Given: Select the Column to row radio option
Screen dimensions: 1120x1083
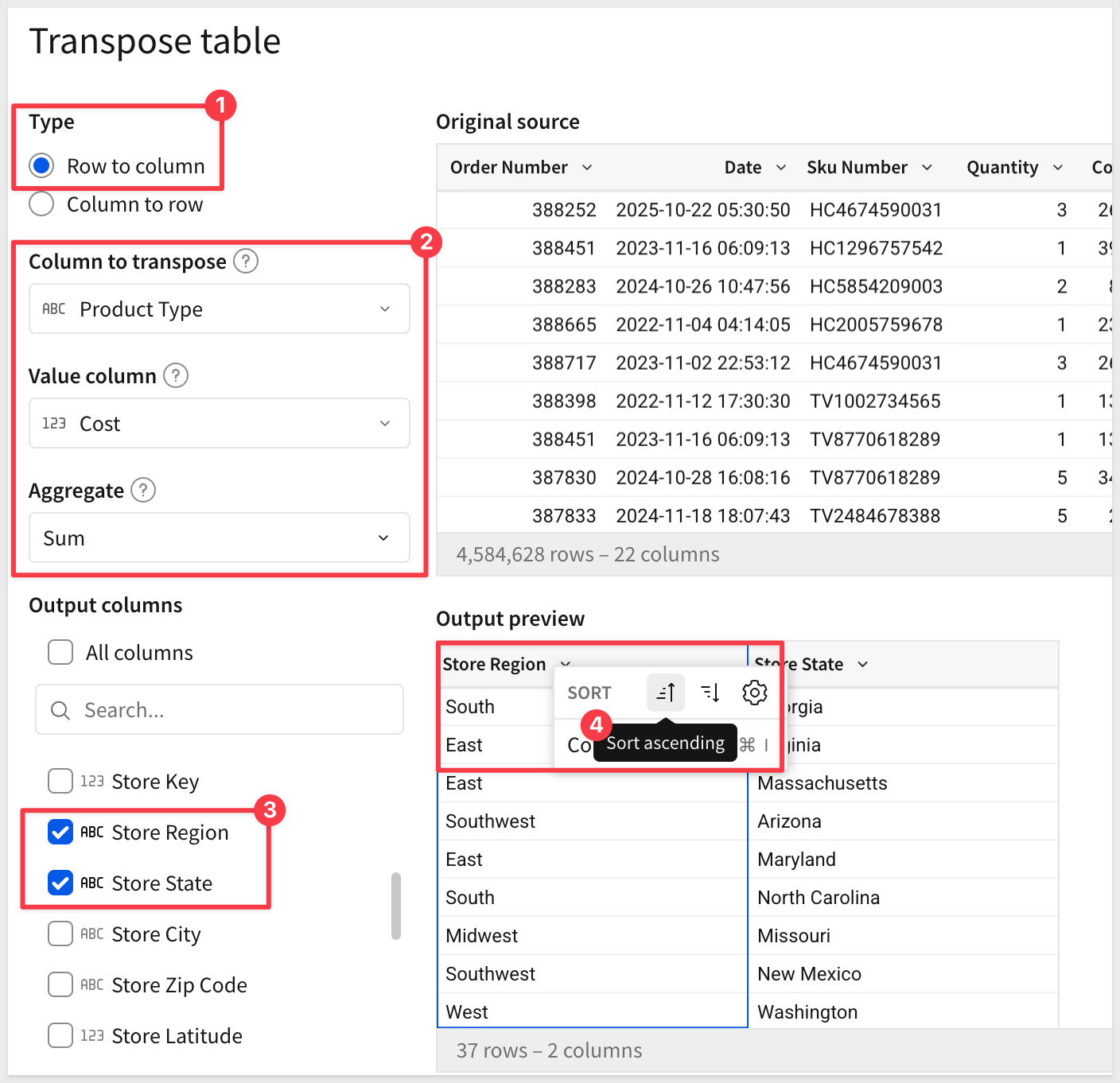Looking at the screenshot, I should [41, 204].
